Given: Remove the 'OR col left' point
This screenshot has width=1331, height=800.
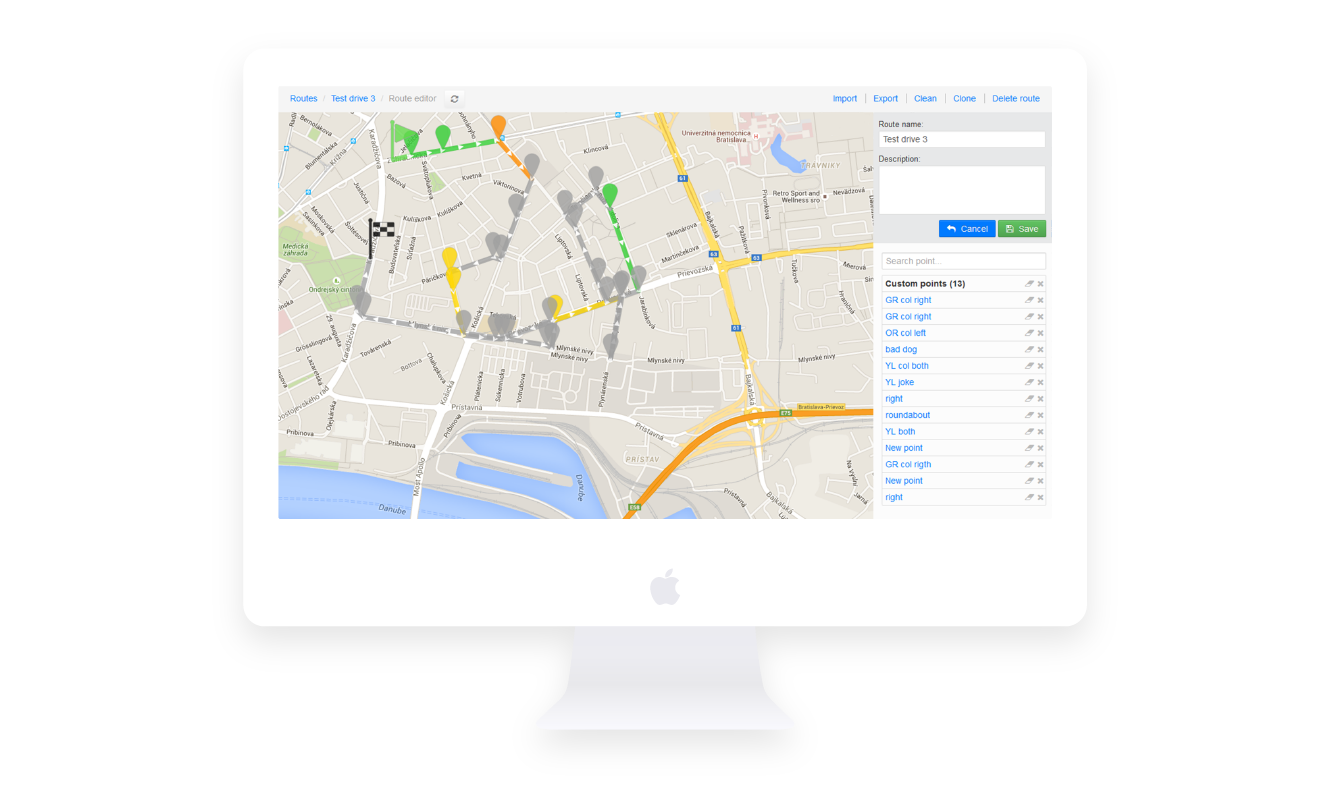Looking at the screenshot, I should click(x=1040, y=333).
